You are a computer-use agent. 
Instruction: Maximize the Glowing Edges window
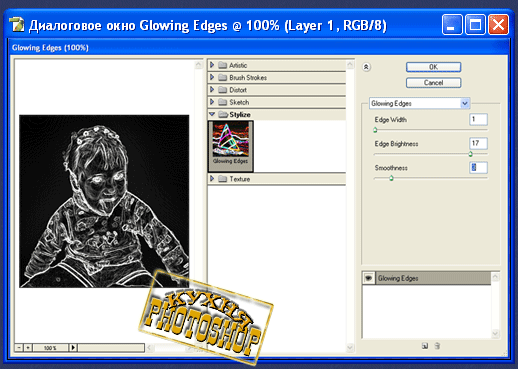pyautogui.click(x=475, y=24)
